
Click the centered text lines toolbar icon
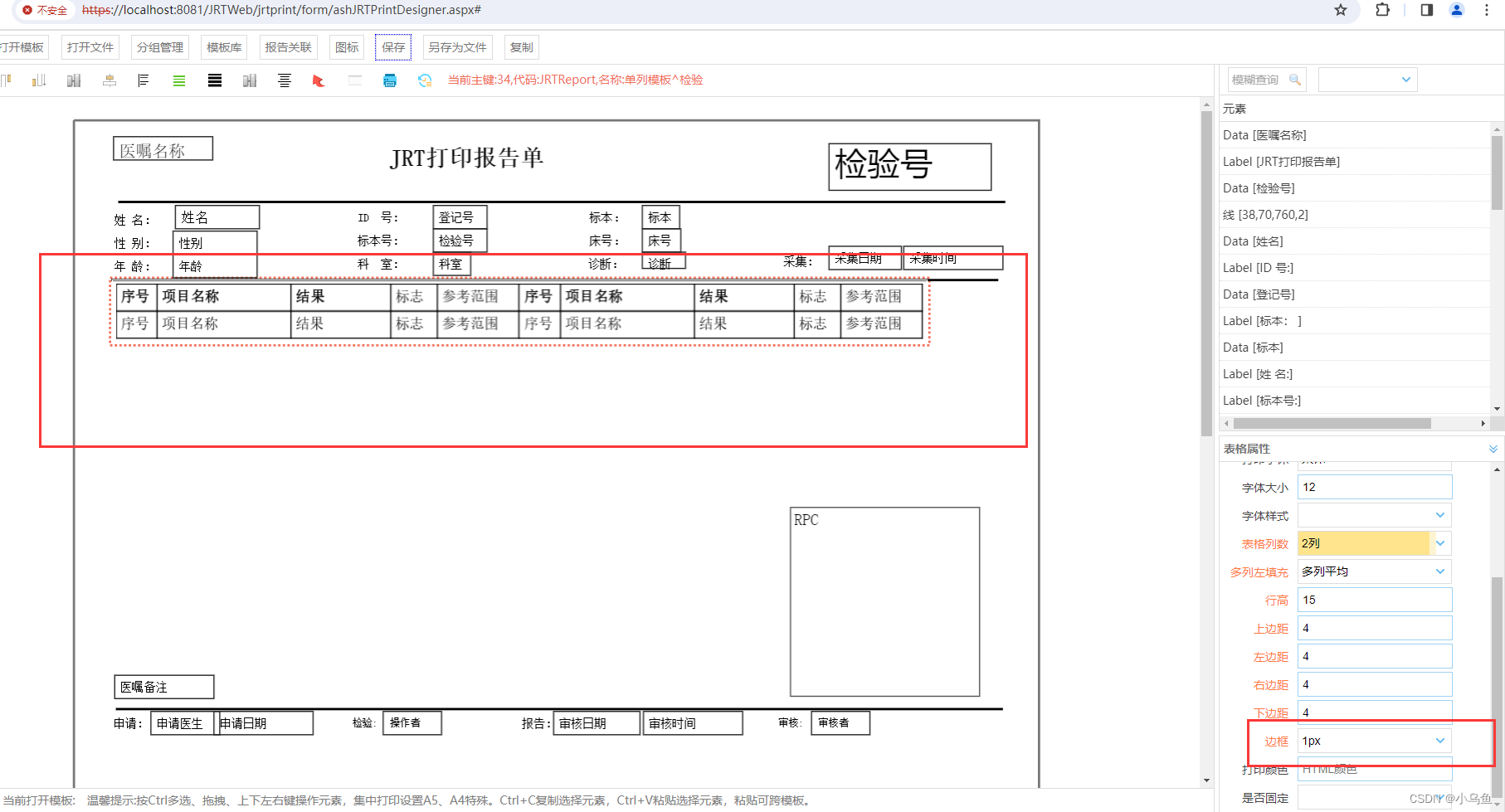coord(285,80)
